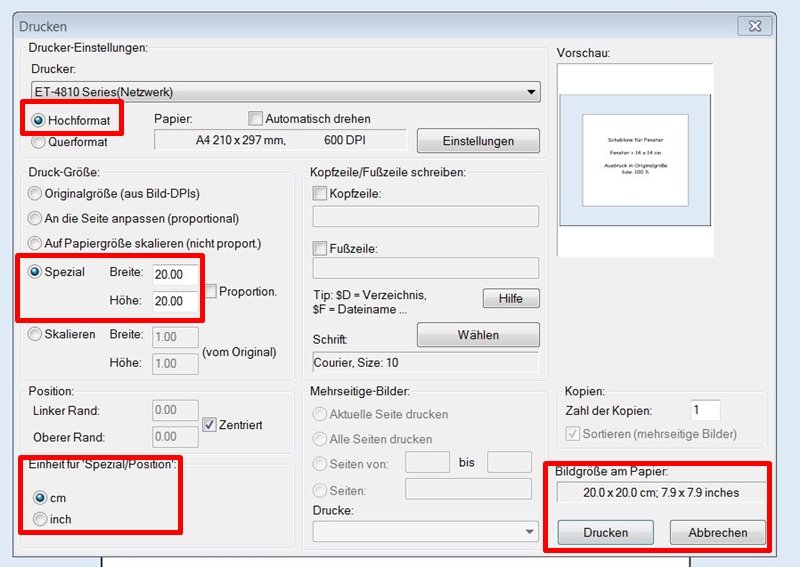Select the Skalieren size option

[37, 335]
